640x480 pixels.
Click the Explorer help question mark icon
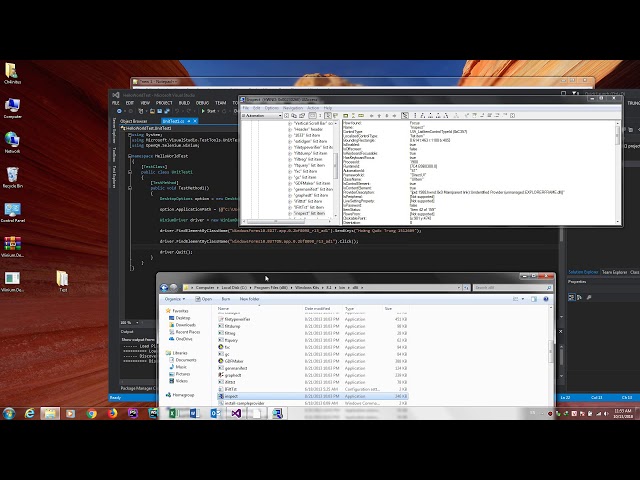coord(546,299)
